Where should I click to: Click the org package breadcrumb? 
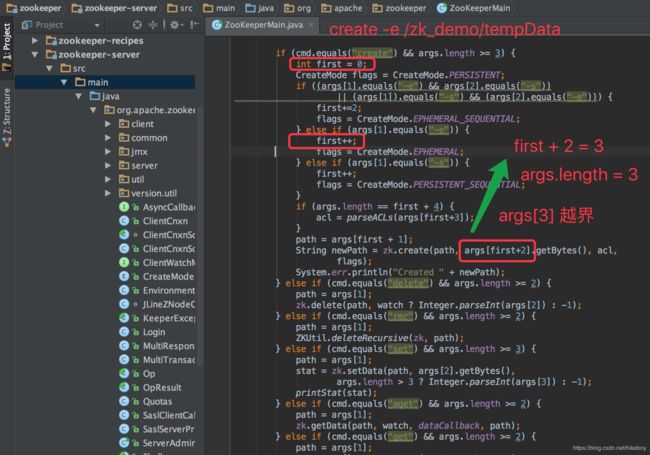point(297,8)
